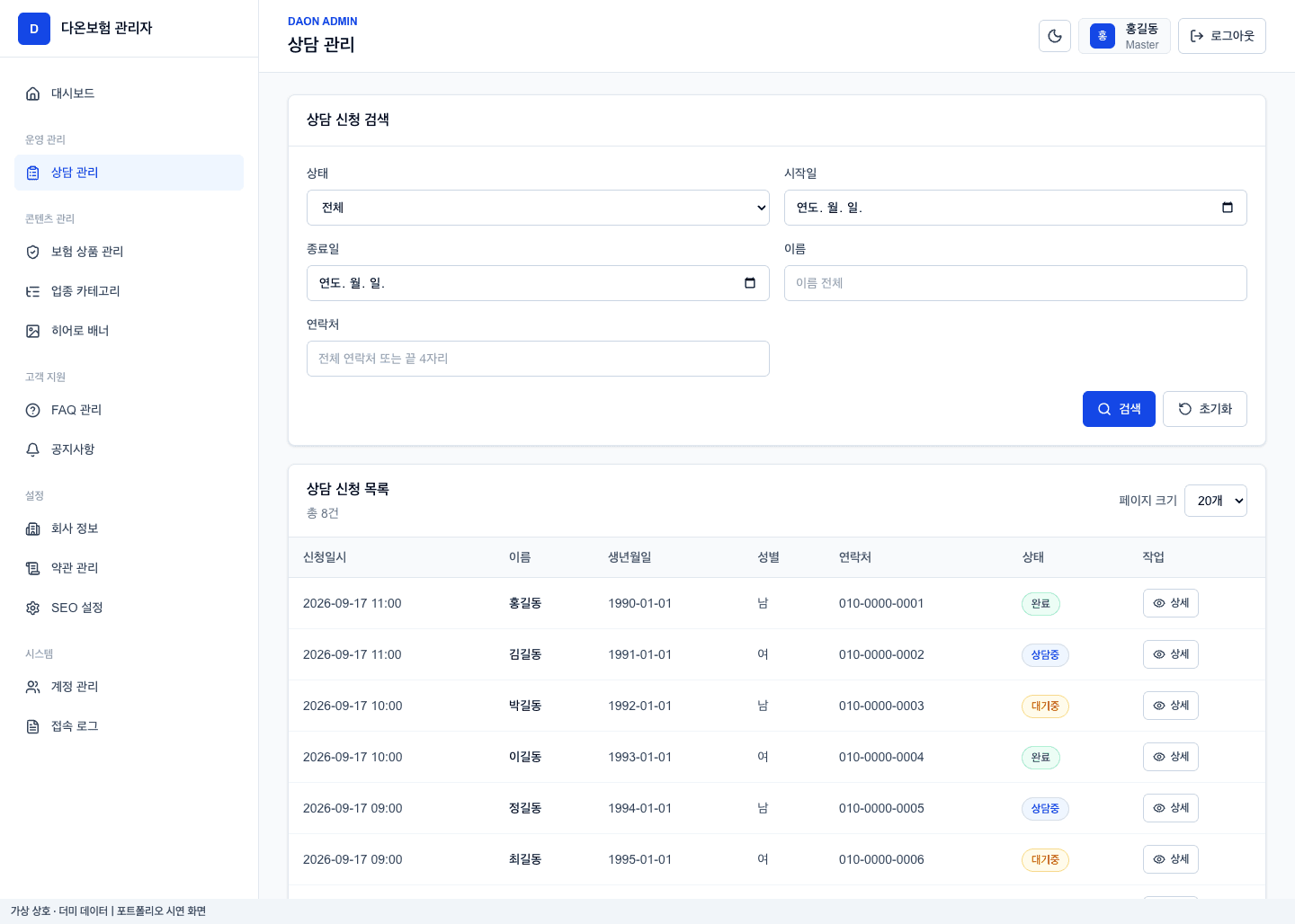Open the 페이지 크기 20개 dropdown

click(x=1216, y=501)
